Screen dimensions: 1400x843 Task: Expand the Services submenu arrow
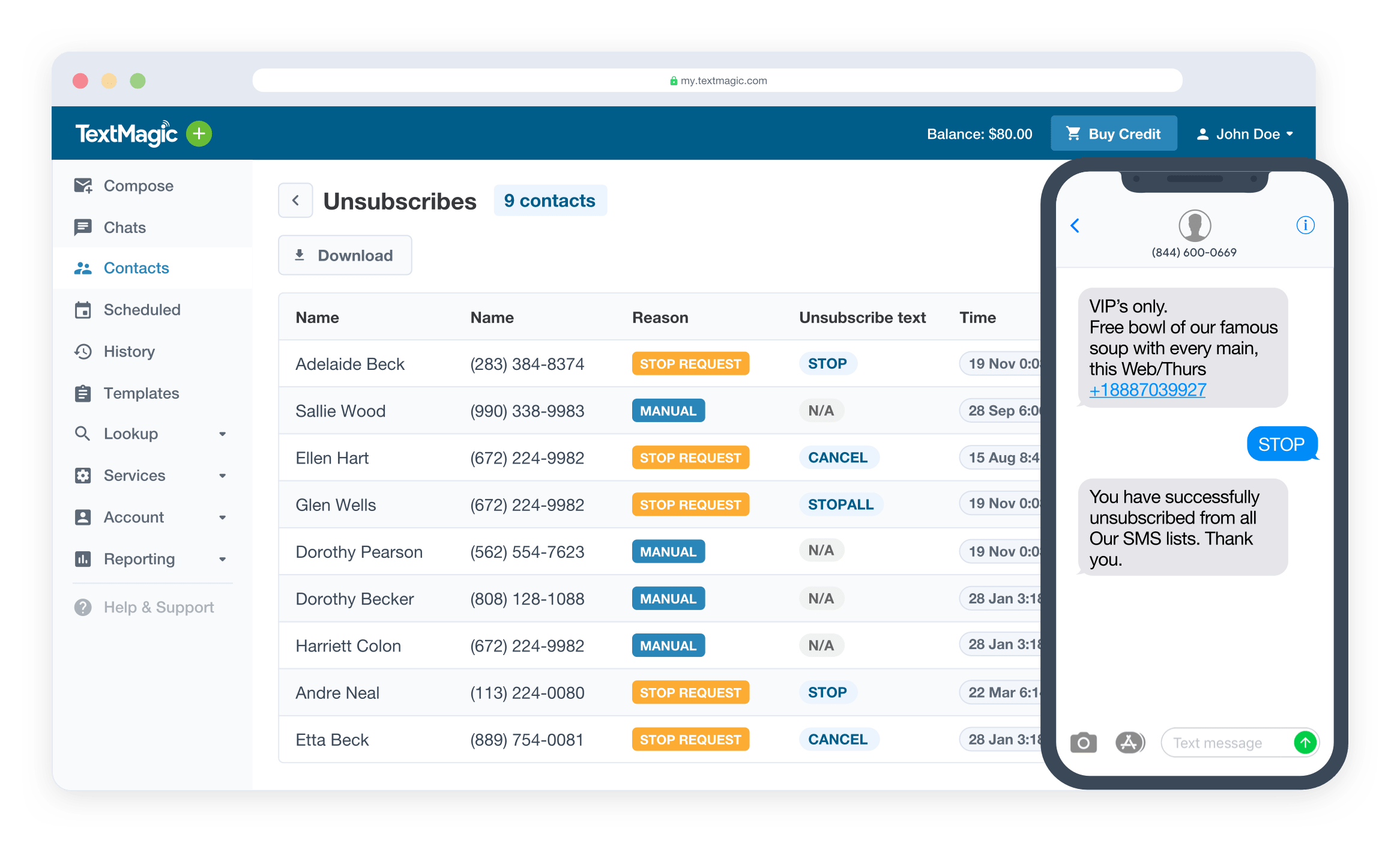tap(222, 476)
